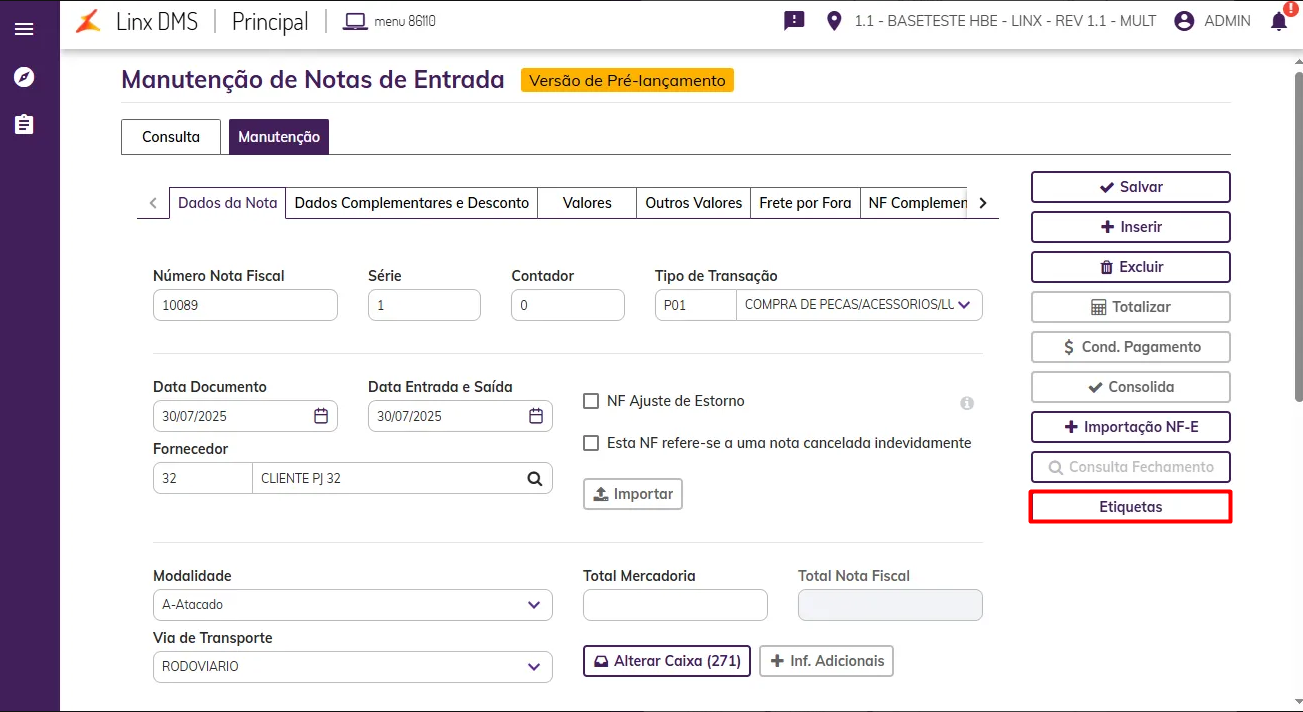Switch to the Consulta tab
Screen dimensions: 1303x712
(171, 137)
